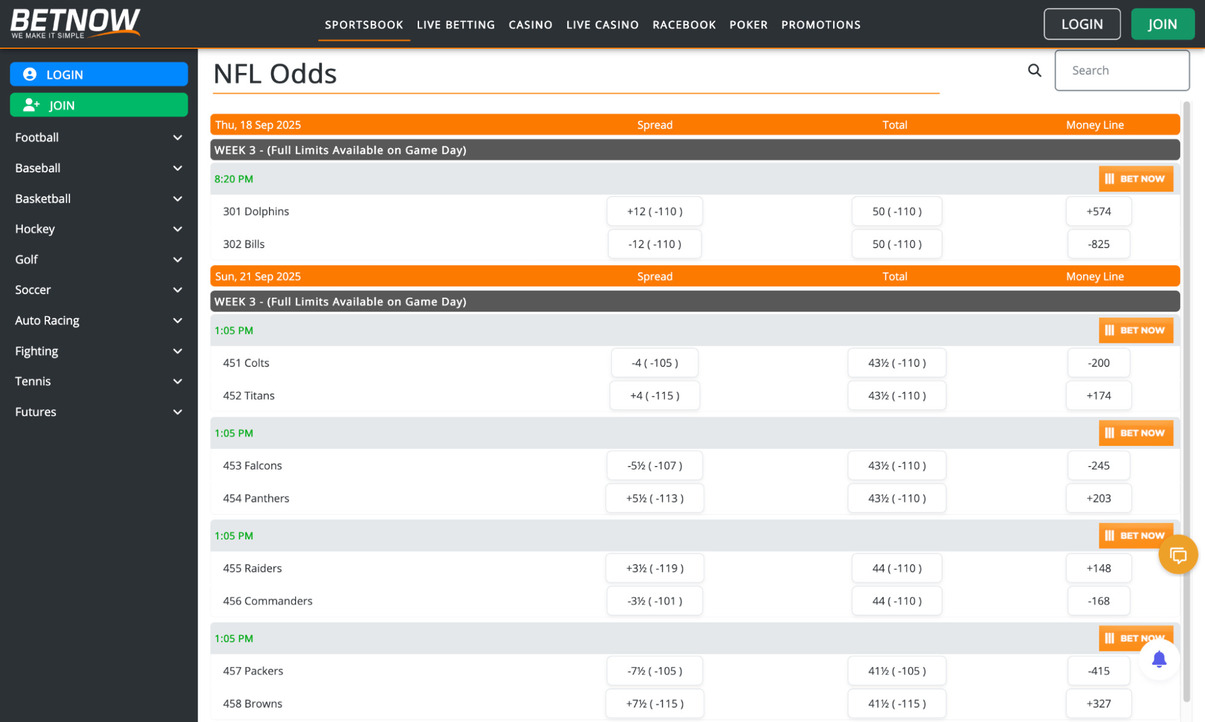Click Bet Now for Dolphins vs Bills
This screenshot has width=1205, height=722.
click(1135, 179)
